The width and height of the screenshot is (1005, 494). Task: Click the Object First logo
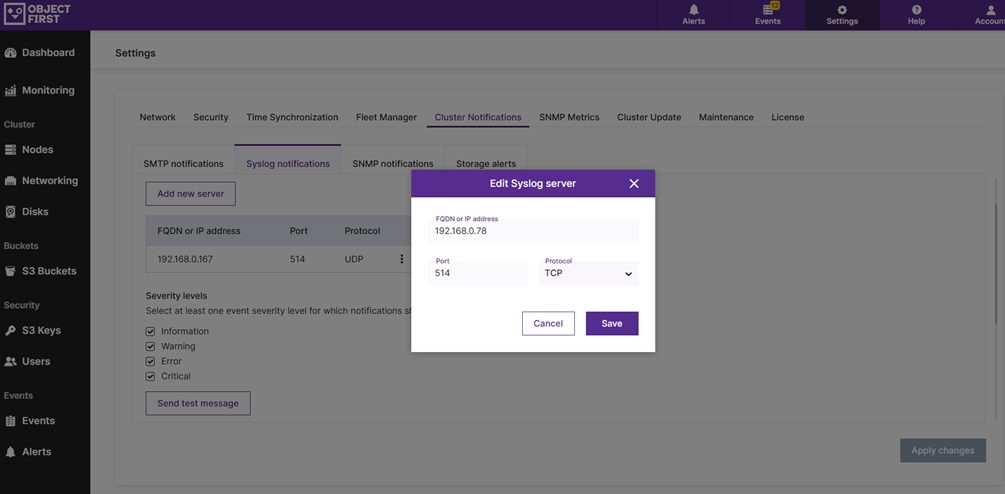pyautogui.click(x=37, y=15)
